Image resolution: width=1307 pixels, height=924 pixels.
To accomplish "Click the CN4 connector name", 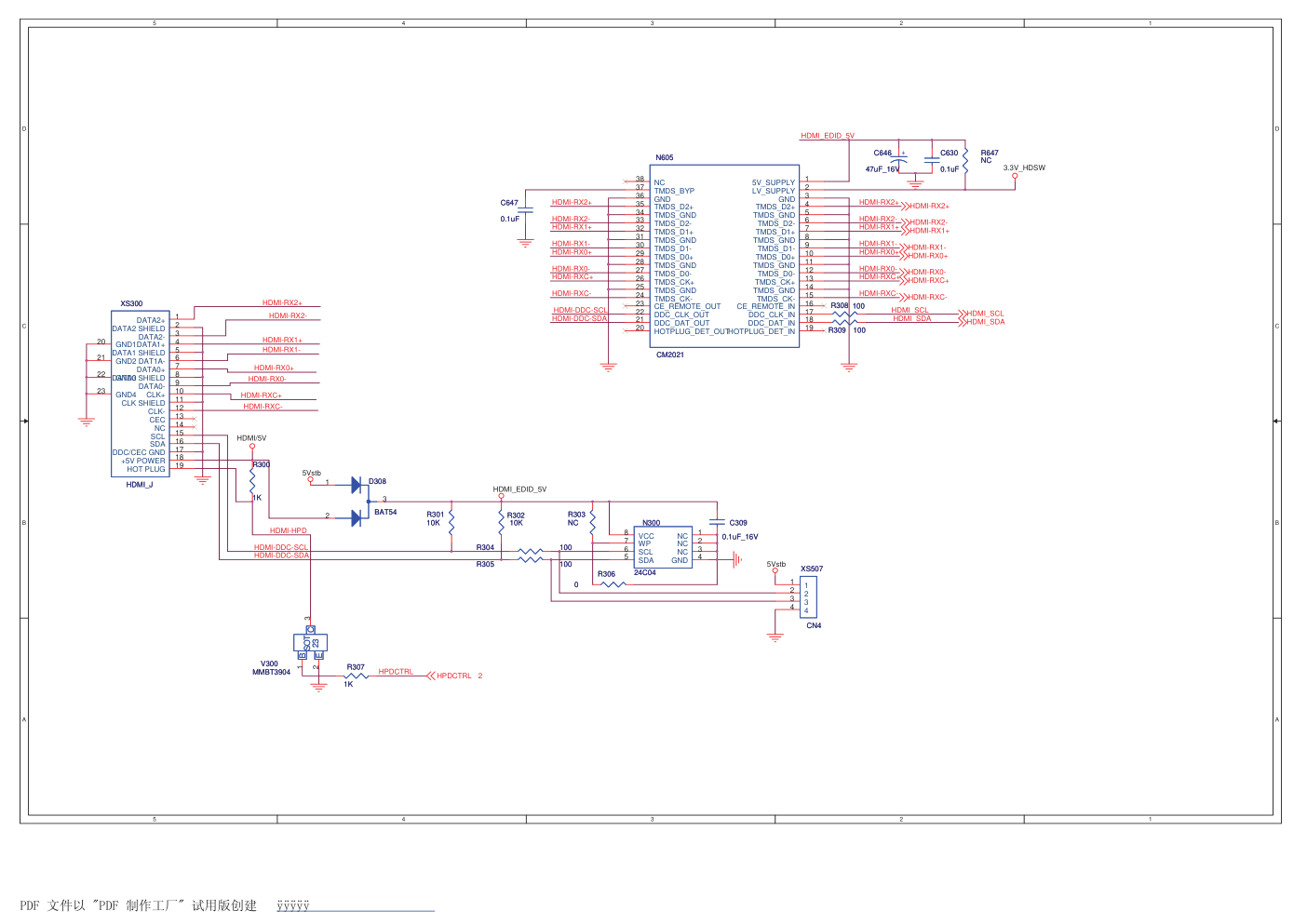I will coord(814,626).
